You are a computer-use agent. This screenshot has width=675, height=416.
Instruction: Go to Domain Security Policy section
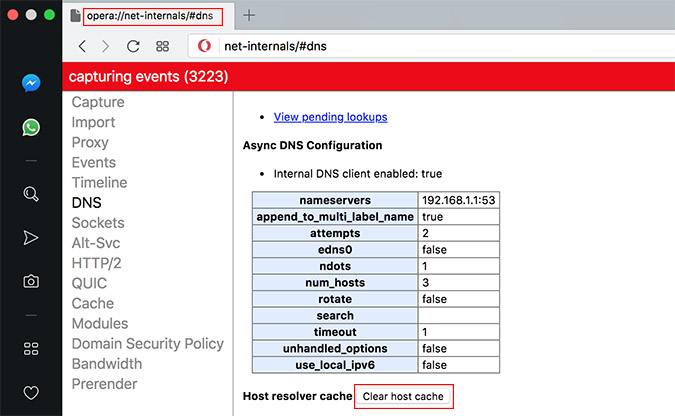(x=147, y=344)
